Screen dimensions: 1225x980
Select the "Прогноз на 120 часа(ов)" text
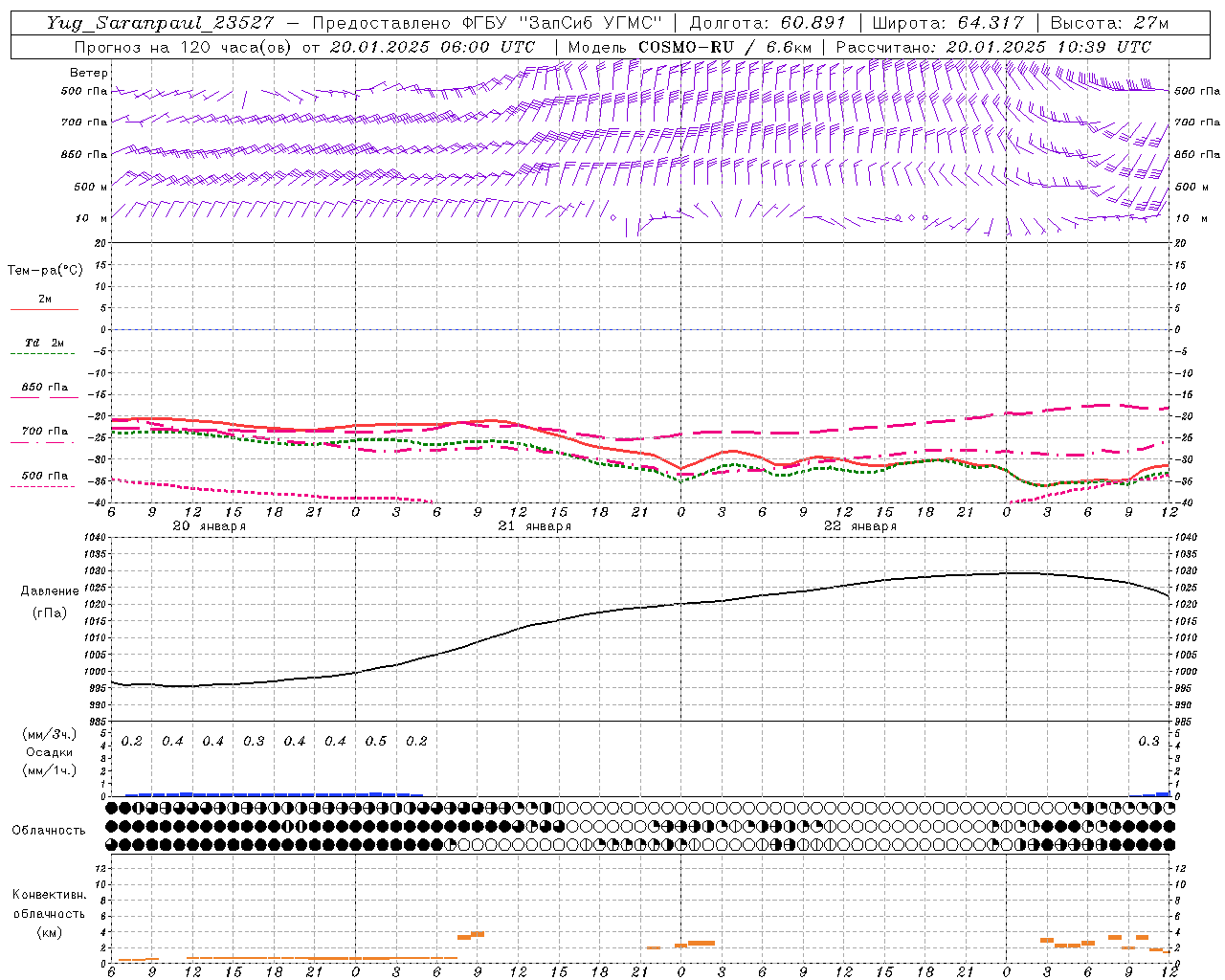(185, 47)
